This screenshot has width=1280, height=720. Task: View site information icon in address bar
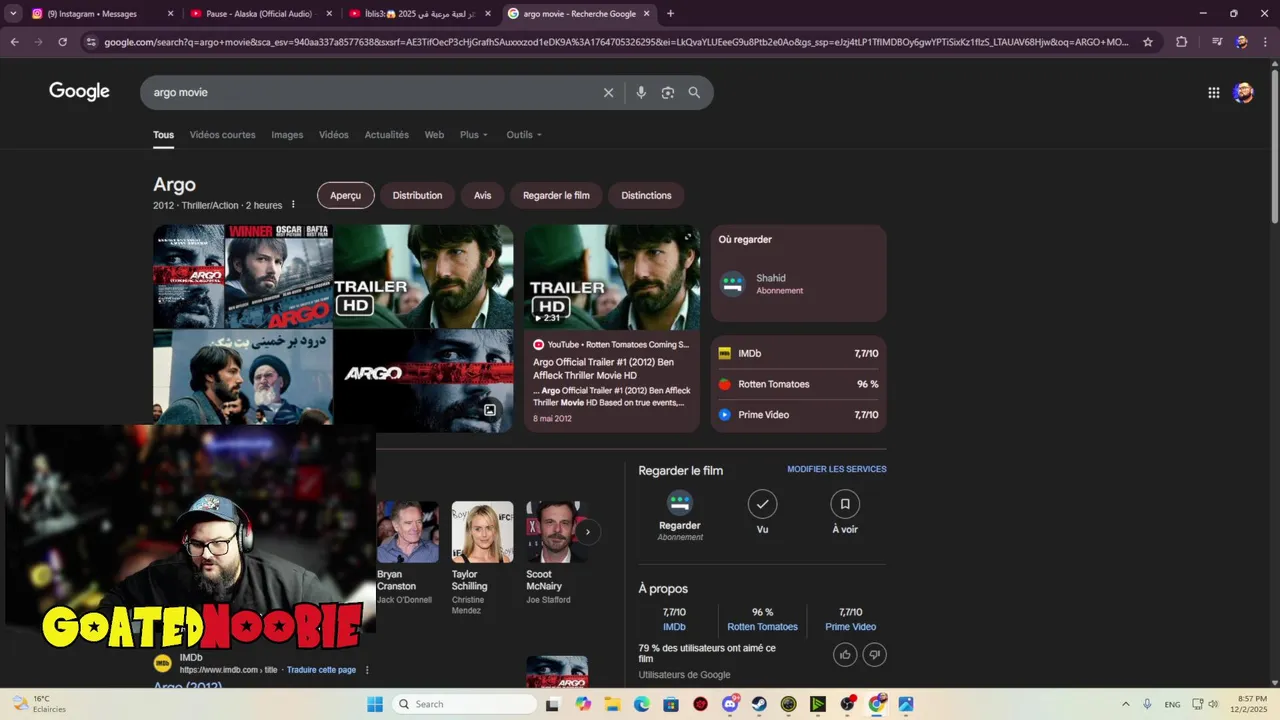coord(91,42)
